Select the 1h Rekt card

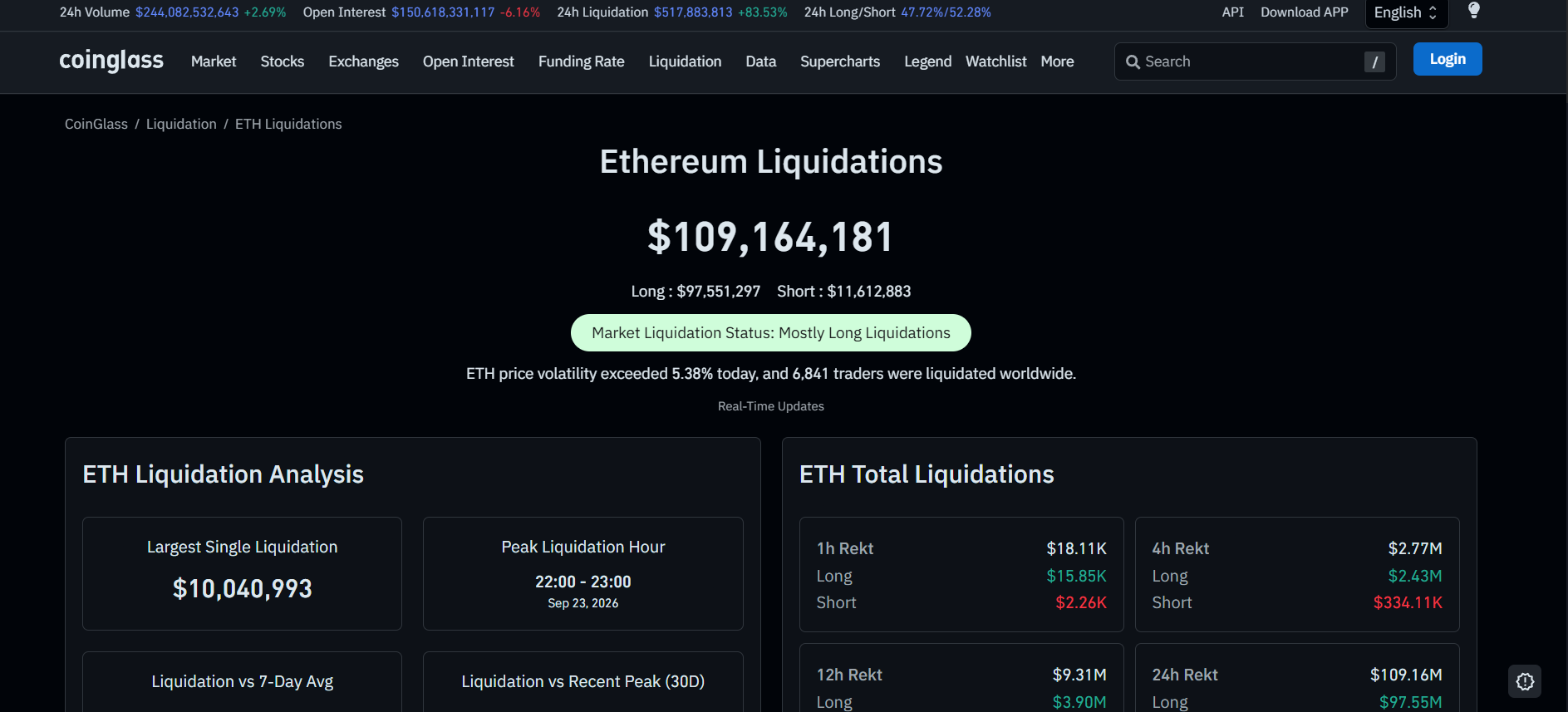[961, 575]
